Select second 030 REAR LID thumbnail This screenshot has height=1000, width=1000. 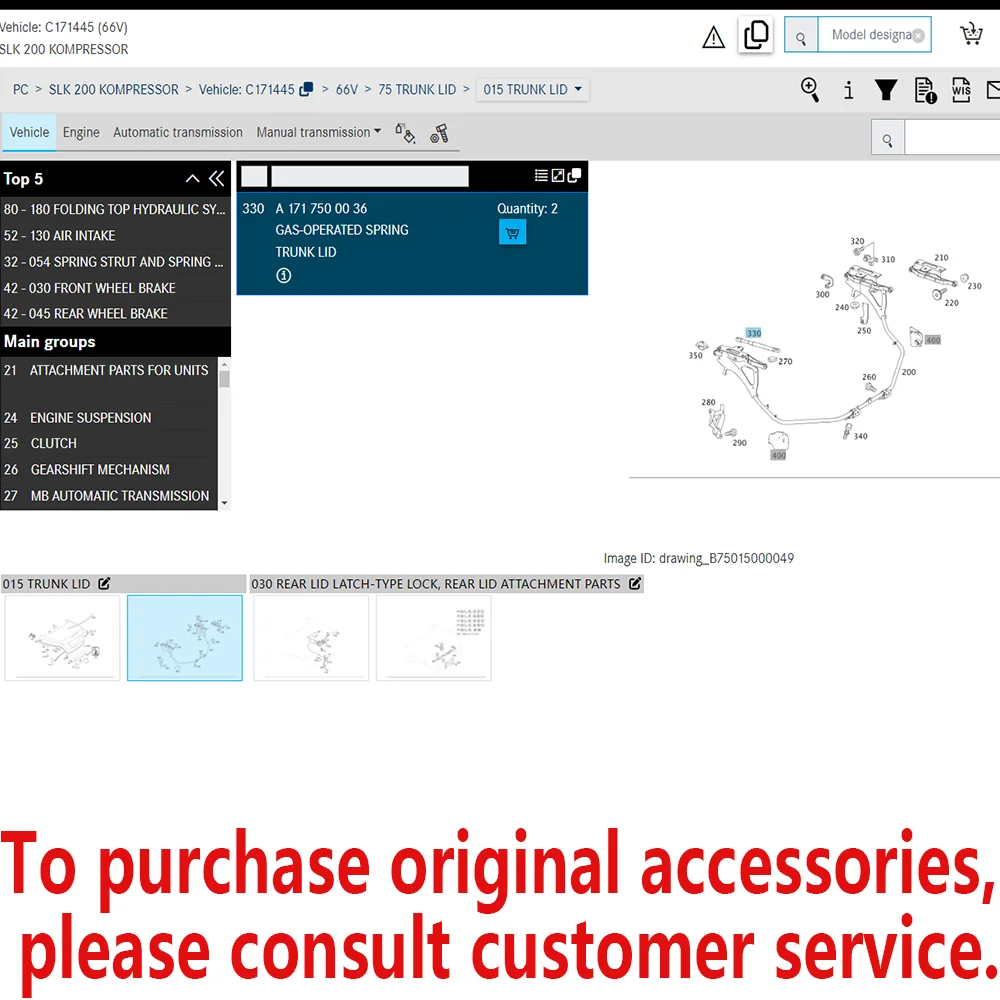[434, 638]
